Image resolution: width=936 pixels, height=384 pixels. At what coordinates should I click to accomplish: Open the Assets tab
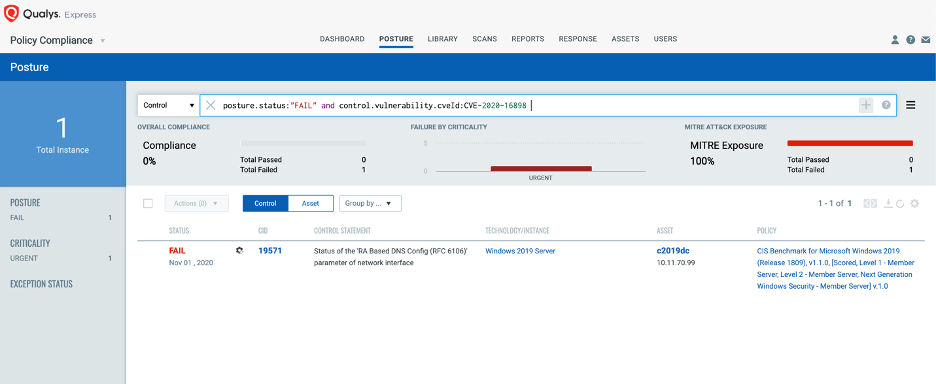(x=625, y=39)
